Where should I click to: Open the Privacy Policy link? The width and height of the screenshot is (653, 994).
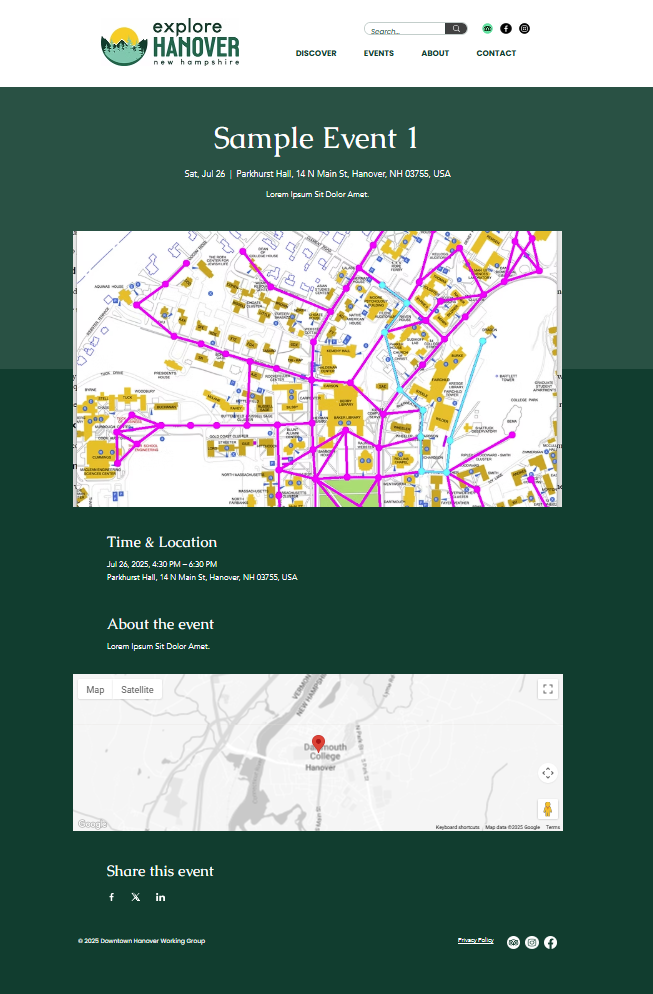pyautogui.click(x=475, y=940)
